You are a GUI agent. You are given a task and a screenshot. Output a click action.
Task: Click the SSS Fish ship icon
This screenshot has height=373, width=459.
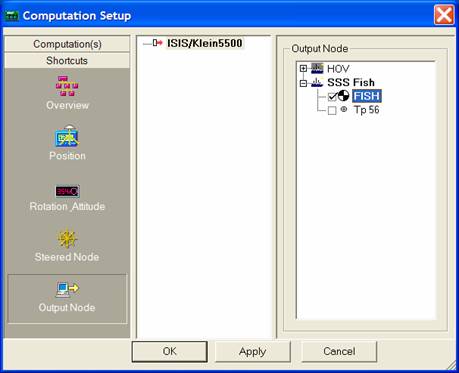point(317,82)
